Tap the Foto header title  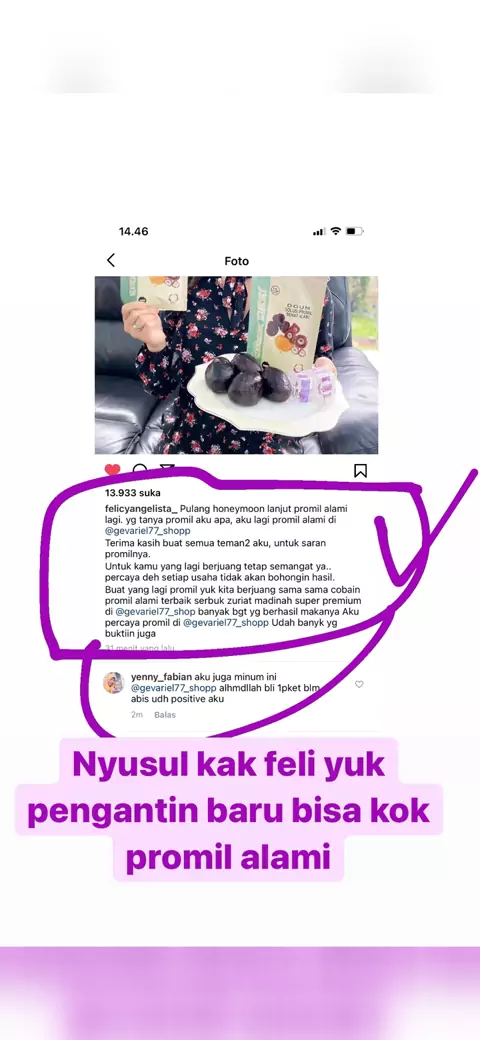pyautogui.click(x=236, y=261)
